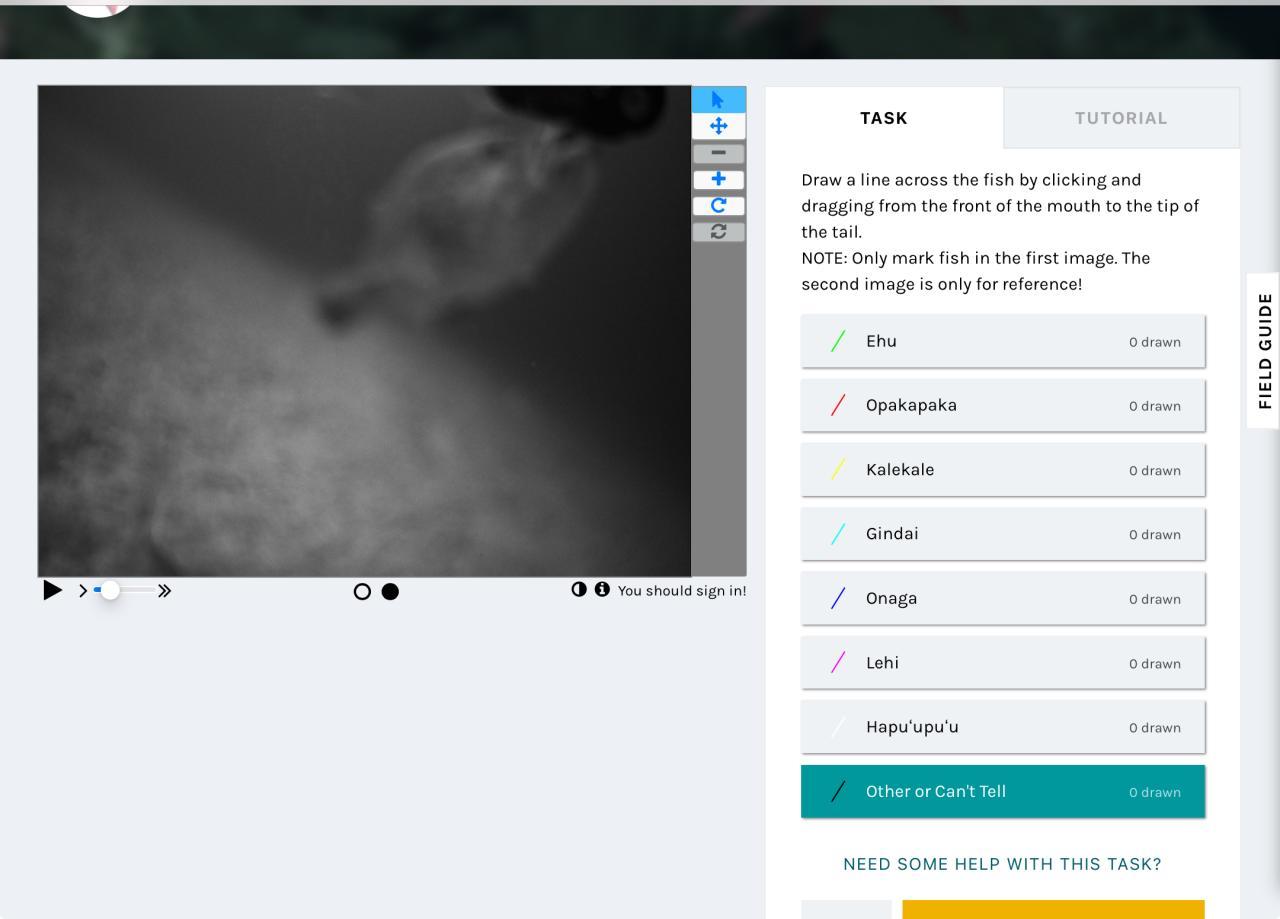This screenshot has height=919, width=1280.
Task: Click the magenta Lehi line icon
Action: pos(838,663)
